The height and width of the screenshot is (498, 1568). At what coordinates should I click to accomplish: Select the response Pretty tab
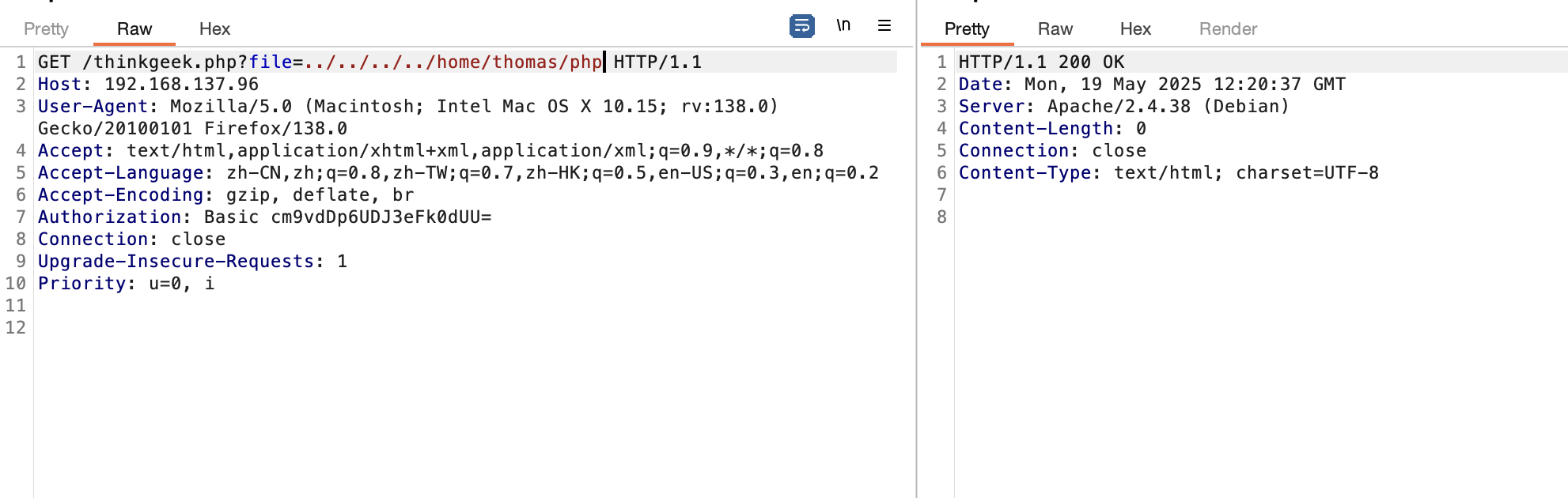click(x=967, y=29)
